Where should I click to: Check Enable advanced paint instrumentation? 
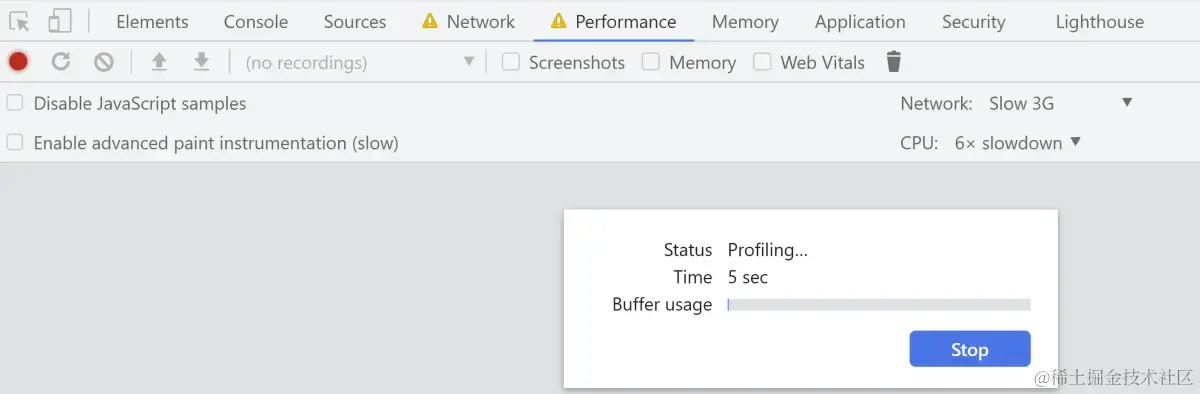[x=15, y=143]
